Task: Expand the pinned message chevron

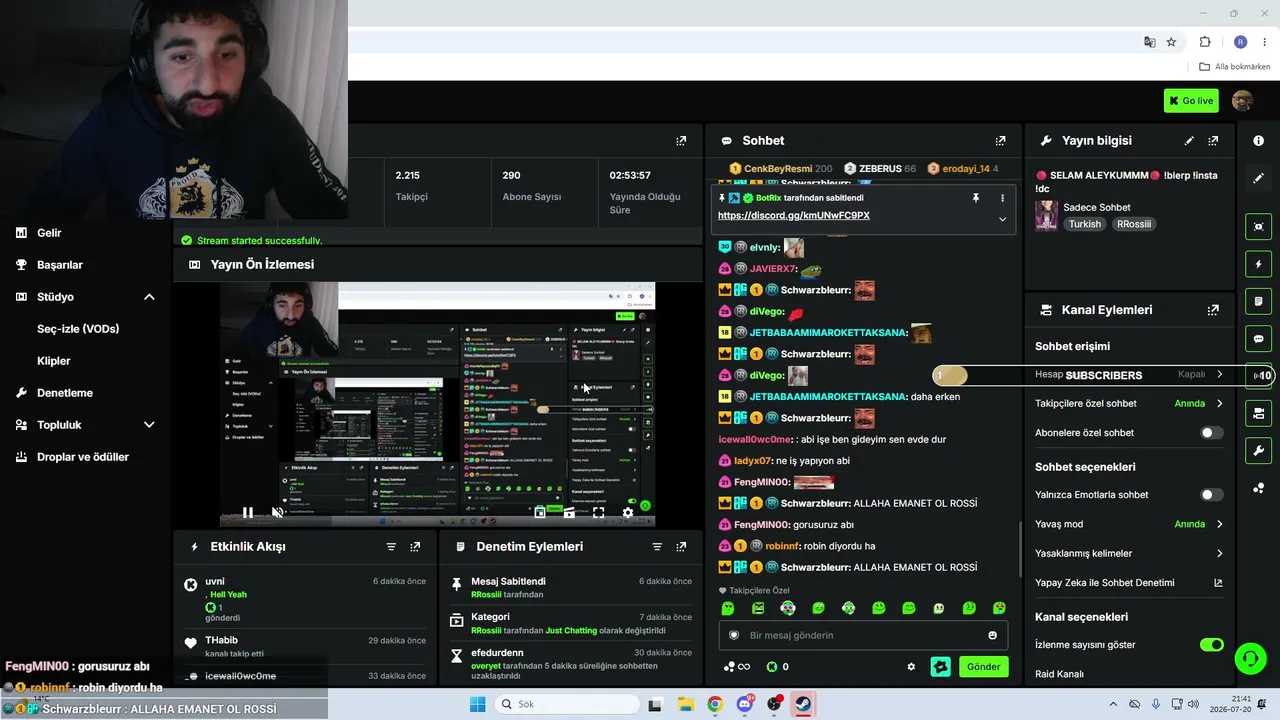Action: [x=1002, y=219]
